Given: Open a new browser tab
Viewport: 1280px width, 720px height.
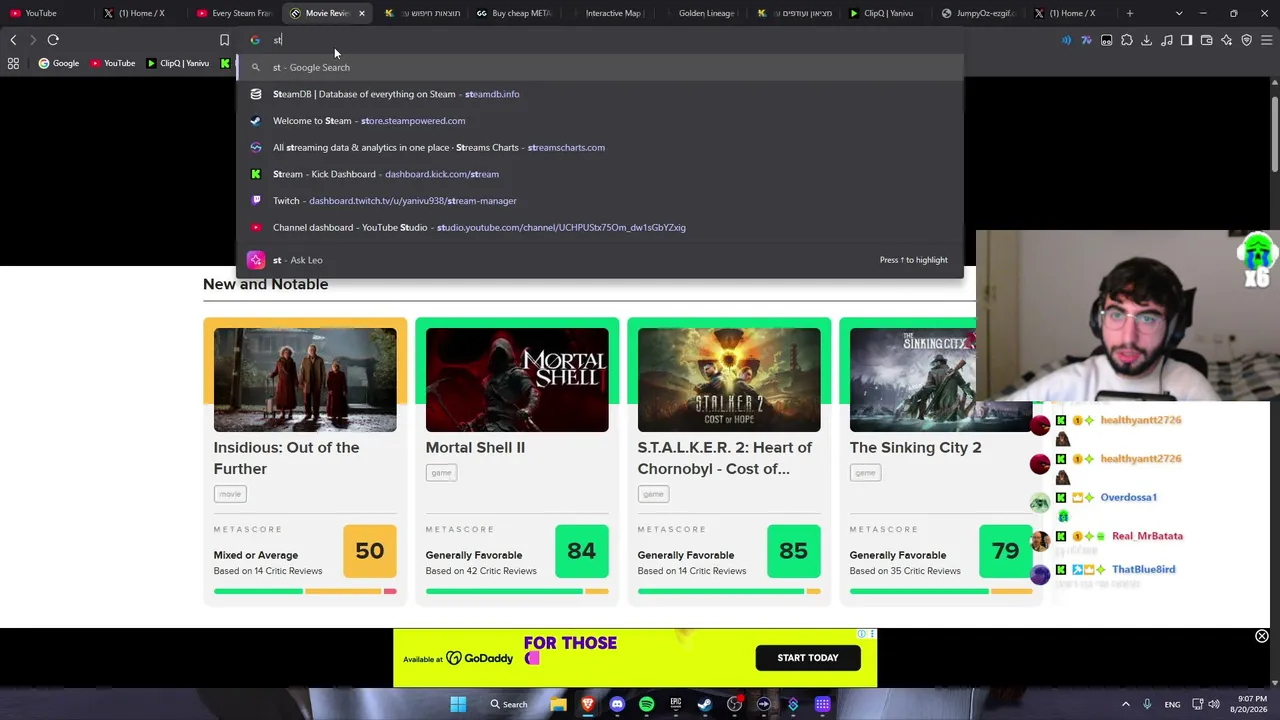Looking at the screenshot, I should (x=1130, y=13).
